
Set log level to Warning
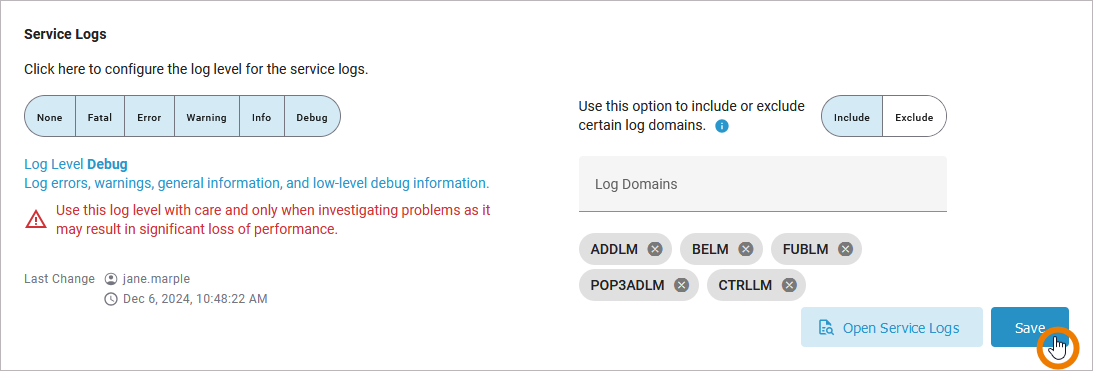206,116
